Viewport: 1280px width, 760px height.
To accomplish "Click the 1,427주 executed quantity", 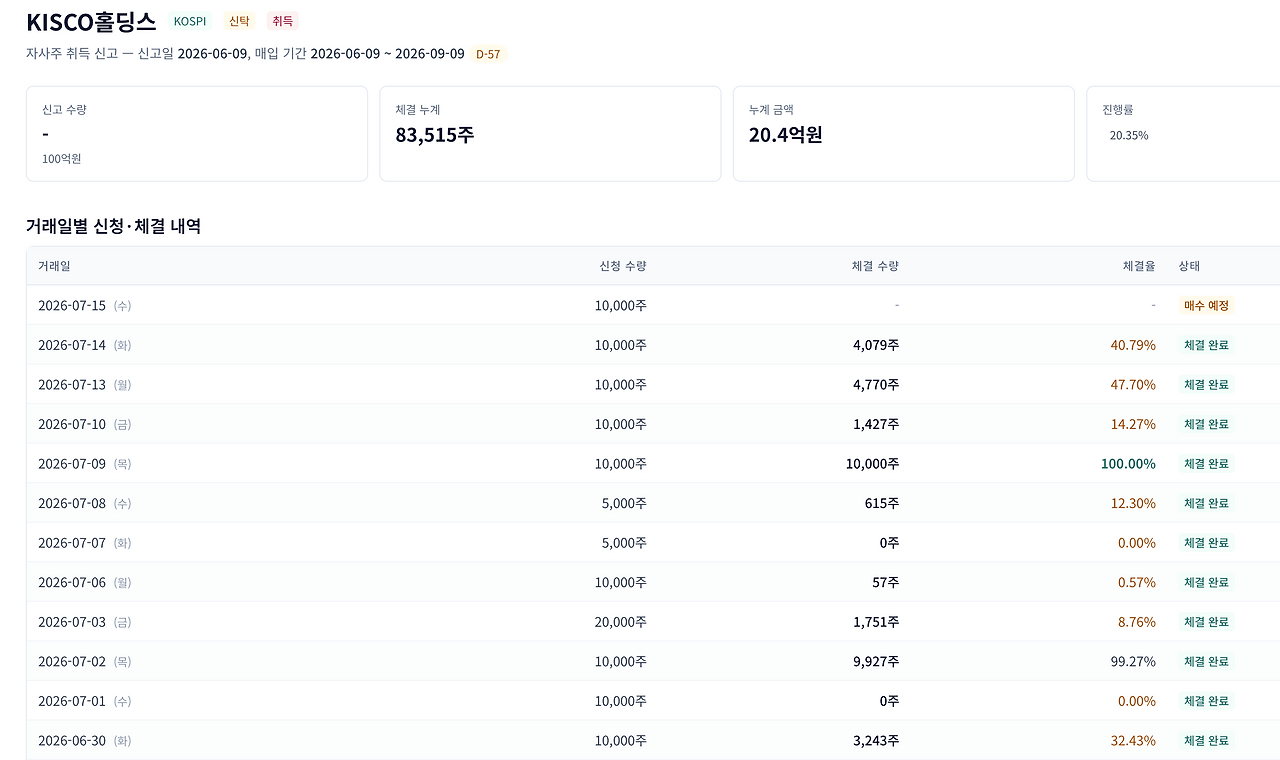I will coord(876,424).
